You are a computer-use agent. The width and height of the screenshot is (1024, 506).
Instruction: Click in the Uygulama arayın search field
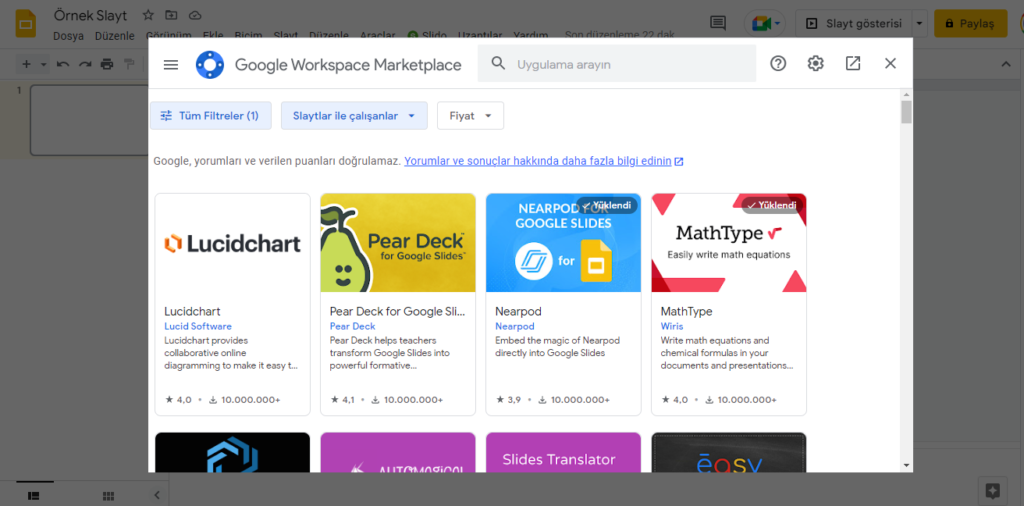[x=616, y=63]
